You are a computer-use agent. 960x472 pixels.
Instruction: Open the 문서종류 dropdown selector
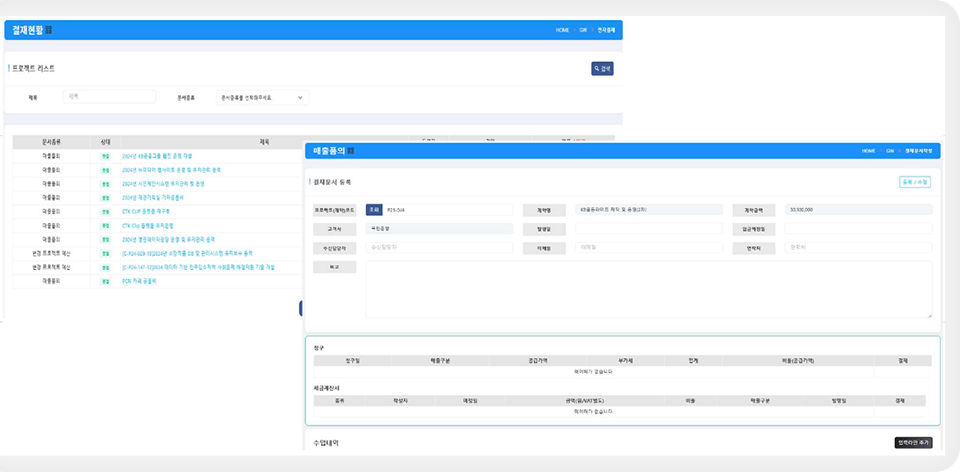tap(263, 97)
